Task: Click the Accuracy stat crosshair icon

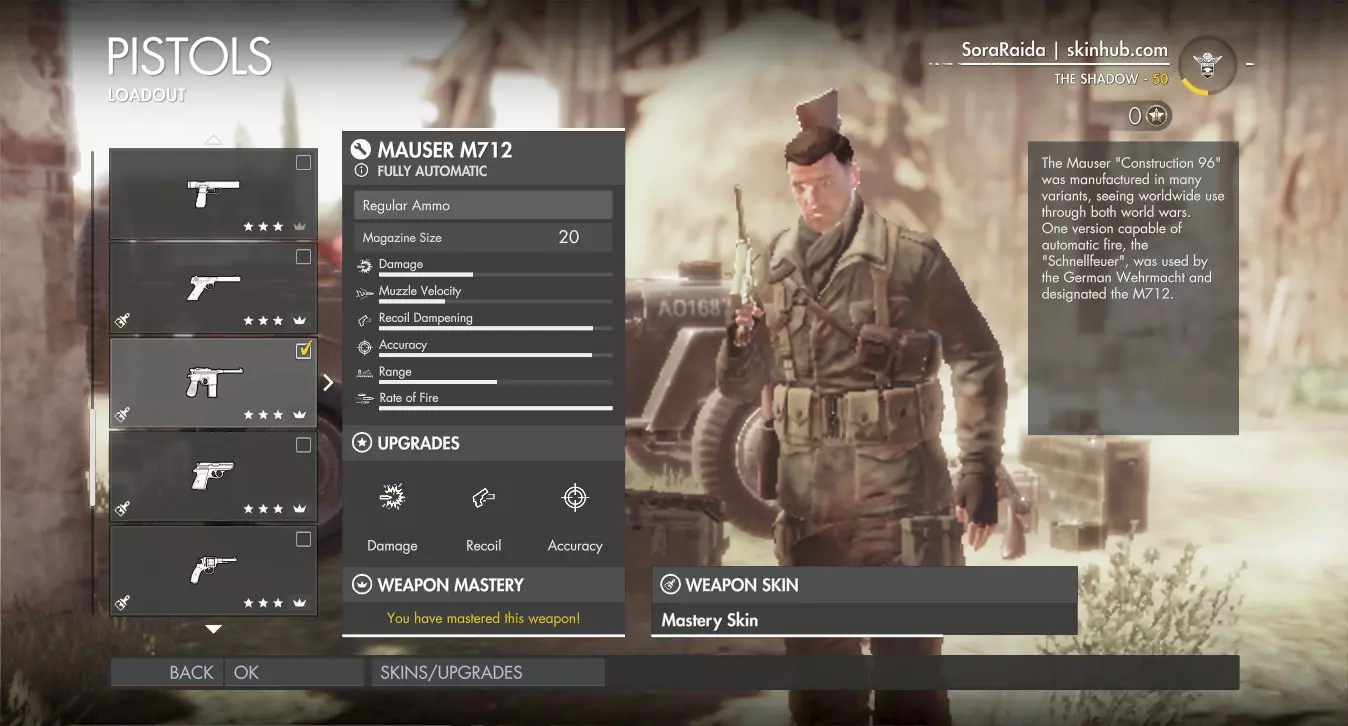Action: [364, 346]
